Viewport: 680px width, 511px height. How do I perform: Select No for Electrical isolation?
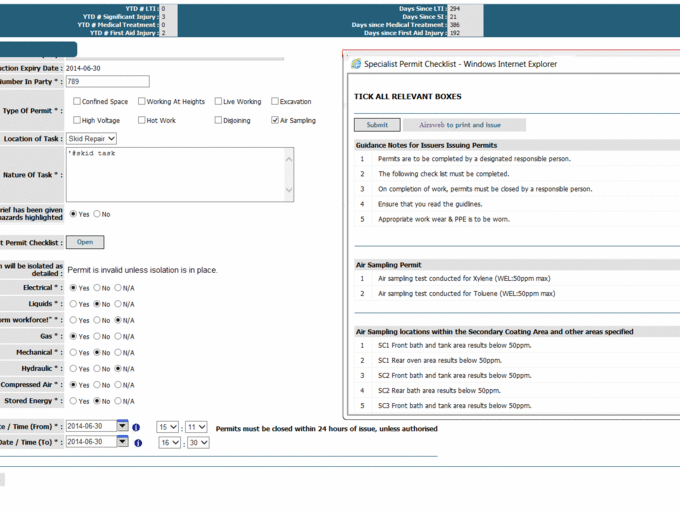click(96, 288)
